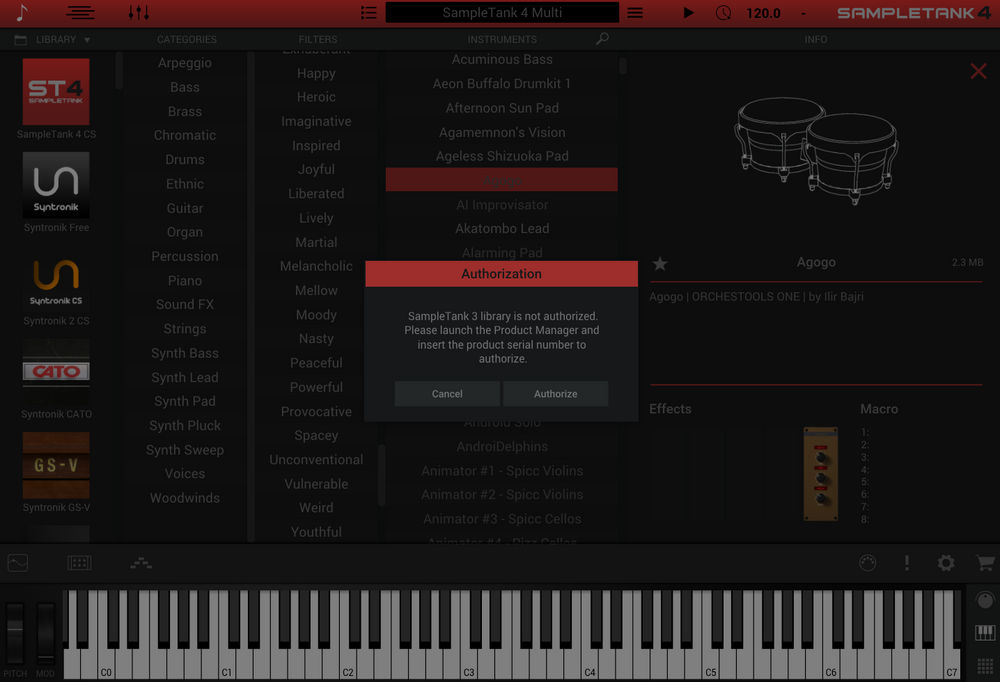This screenshot has height=682, width=1000.
Task: Select Drums in the Categories list
Action: click(x=184, y=159)
